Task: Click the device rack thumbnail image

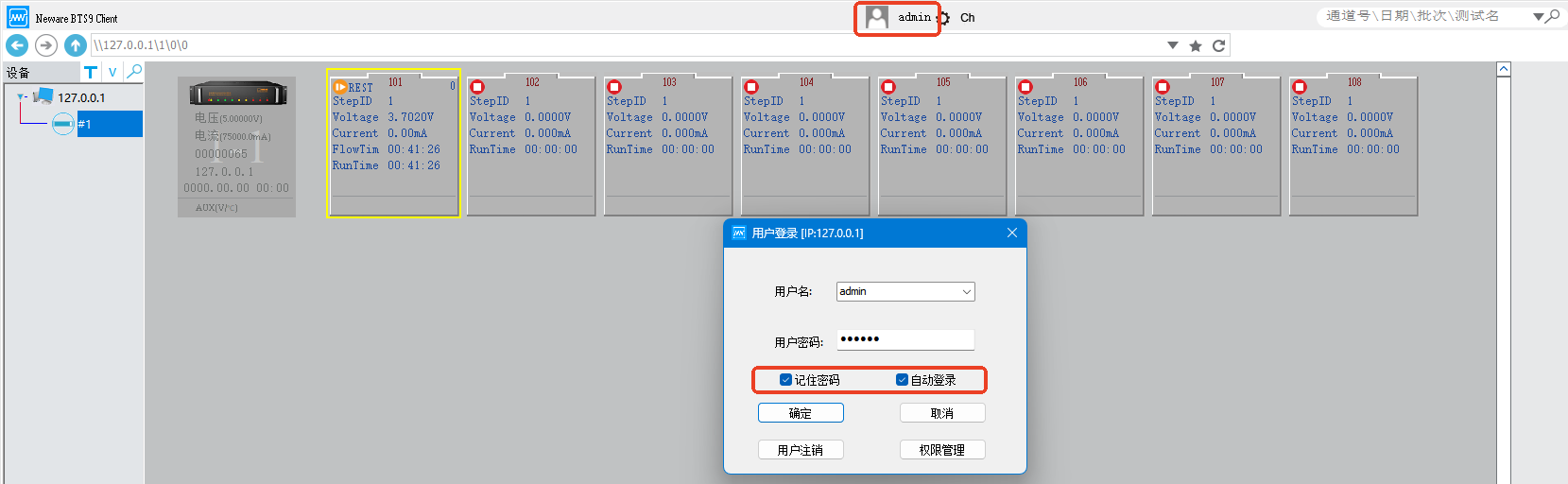Action: coord(237,94)
